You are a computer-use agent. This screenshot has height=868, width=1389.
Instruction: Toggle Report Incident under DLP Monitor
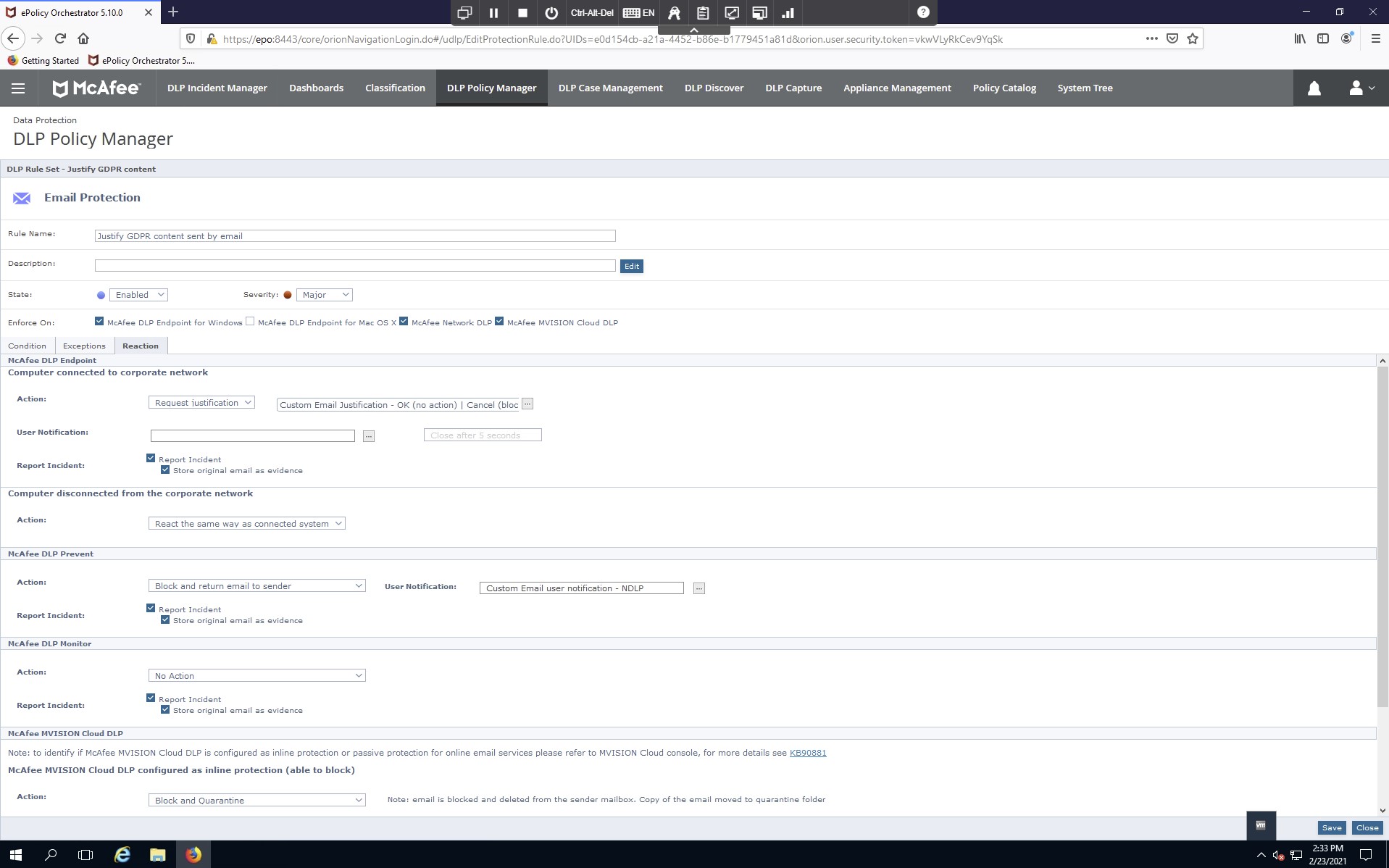coord(151,698)
